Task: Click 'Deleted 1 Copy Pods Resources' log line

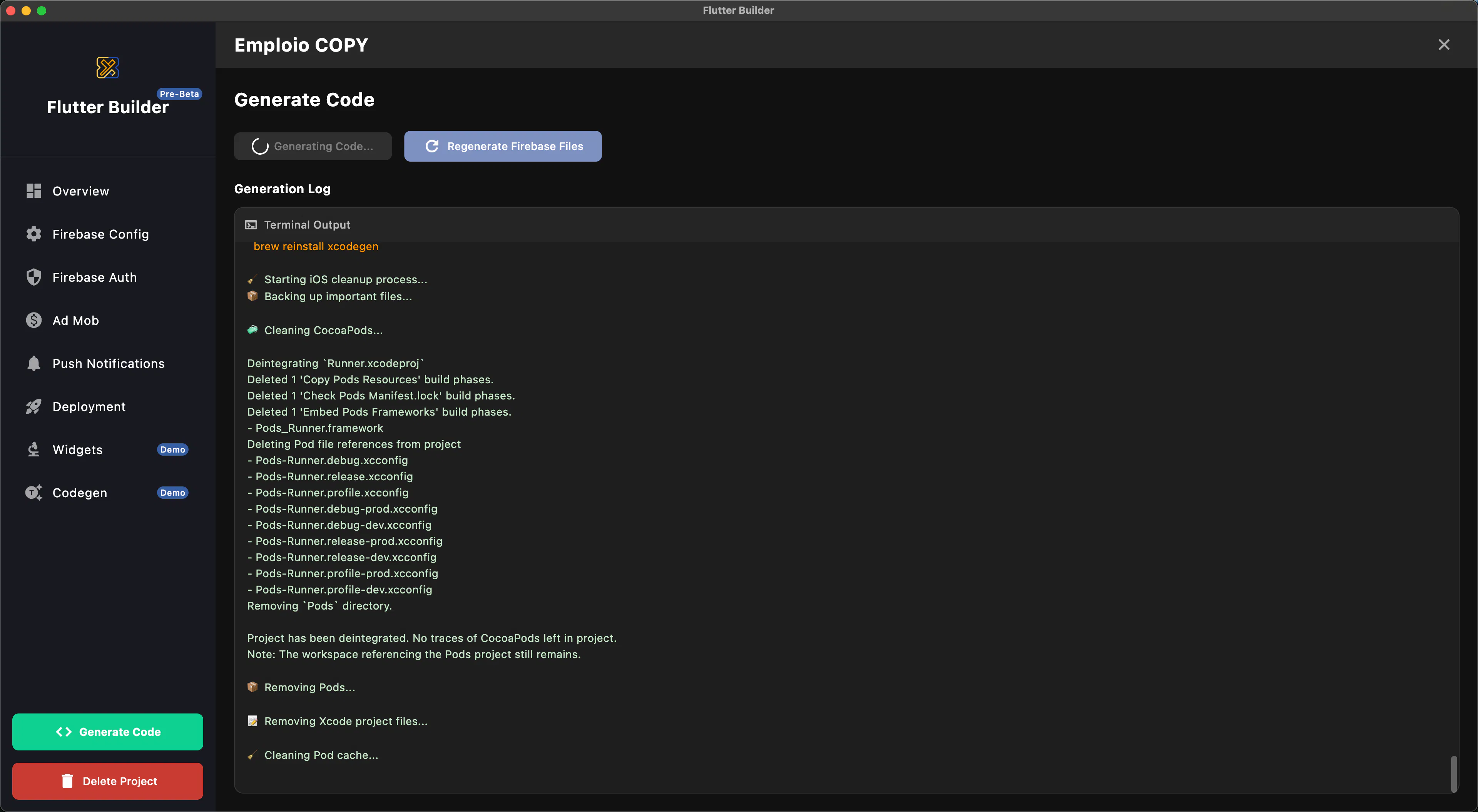Action: [370, 379]
